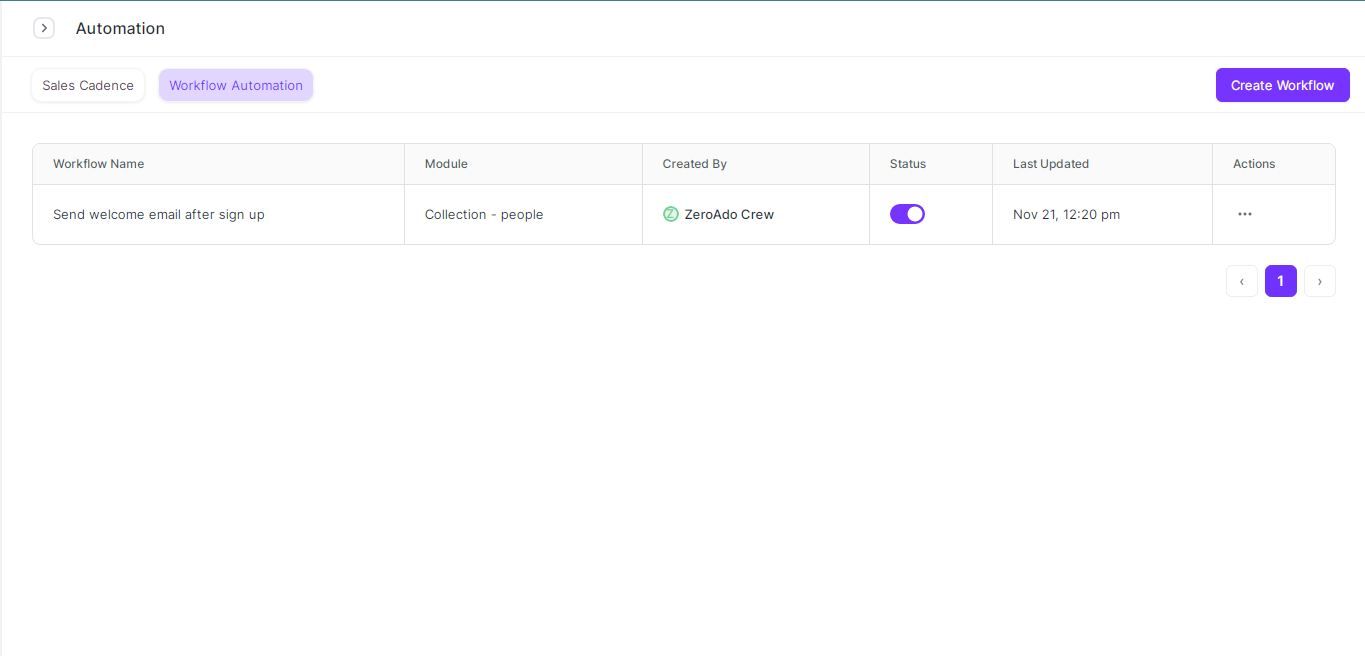Click the ZeroAdo Crew avatar icon
This screenshot has height=656, width=1365.
[x=671, y=214]
